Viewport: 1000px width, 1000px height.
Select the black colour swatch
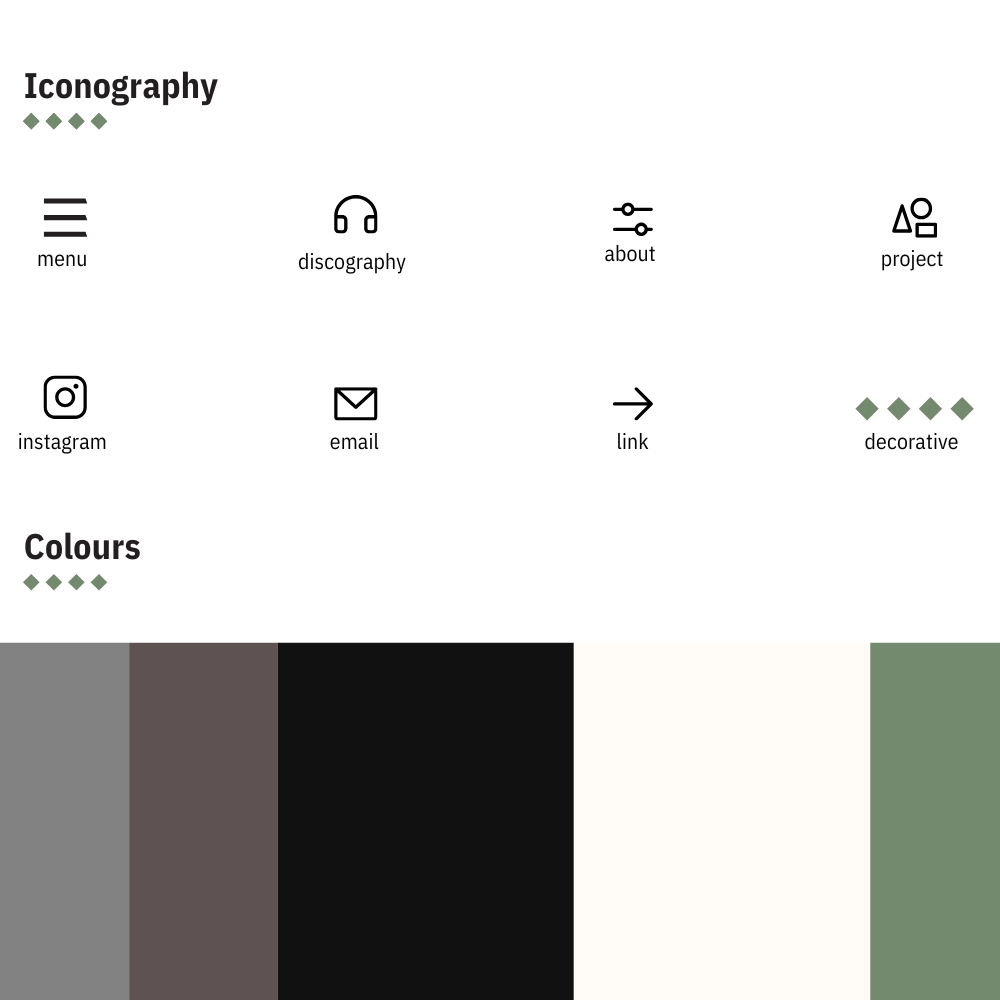coord(425,821)
